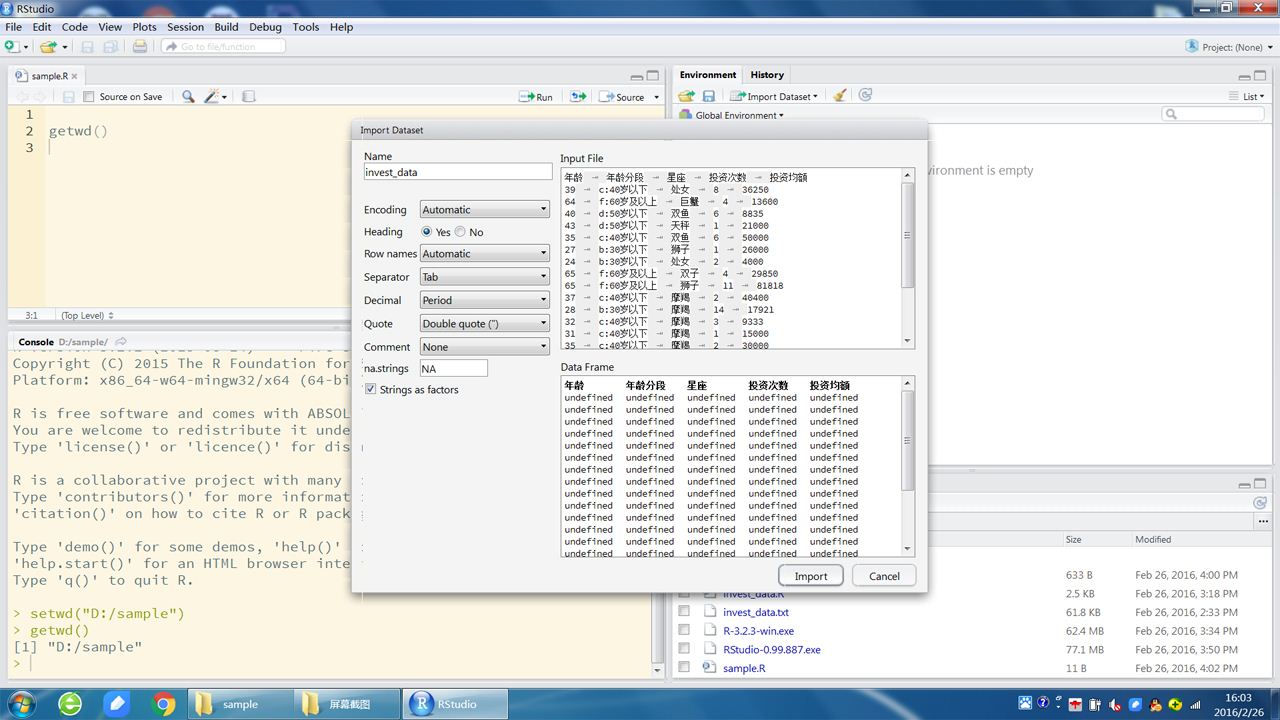Click the Compile Notebook icon
The image size is (1280, 720).
point(249,97)
